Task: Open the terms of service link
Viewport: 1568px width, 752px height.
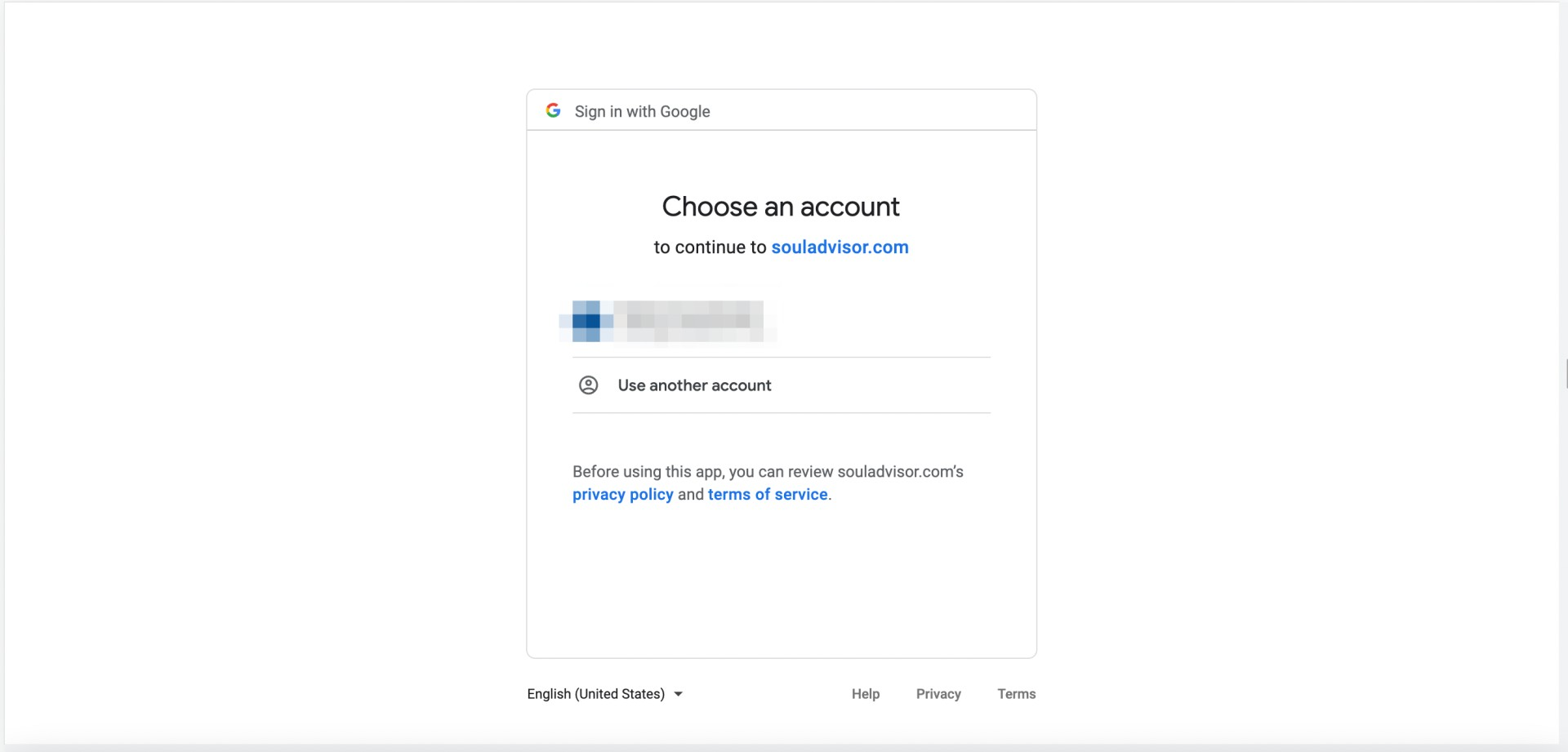Action: (768, 495)
